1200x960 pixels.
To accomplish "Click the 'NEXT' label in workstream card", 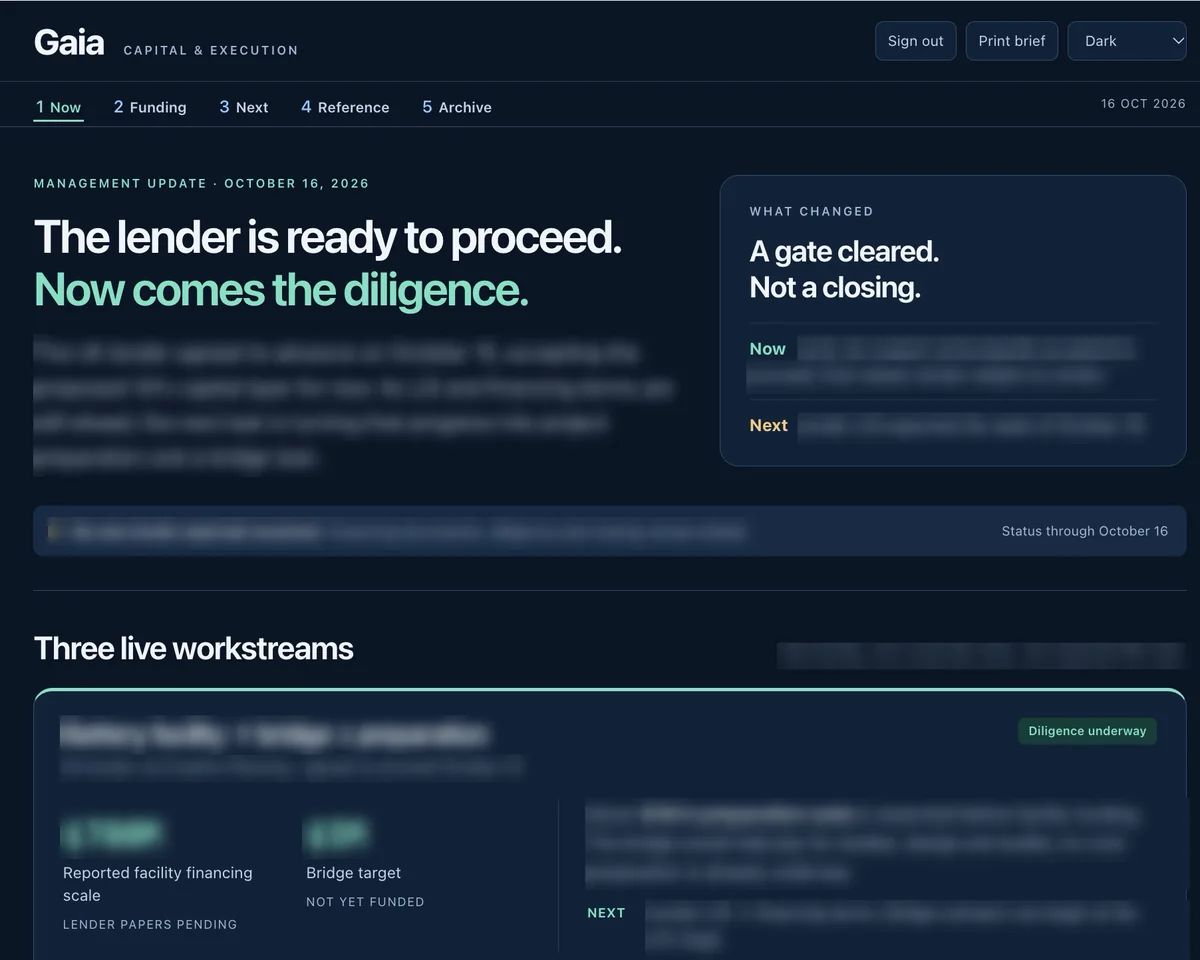I will [x=606, y=913].
